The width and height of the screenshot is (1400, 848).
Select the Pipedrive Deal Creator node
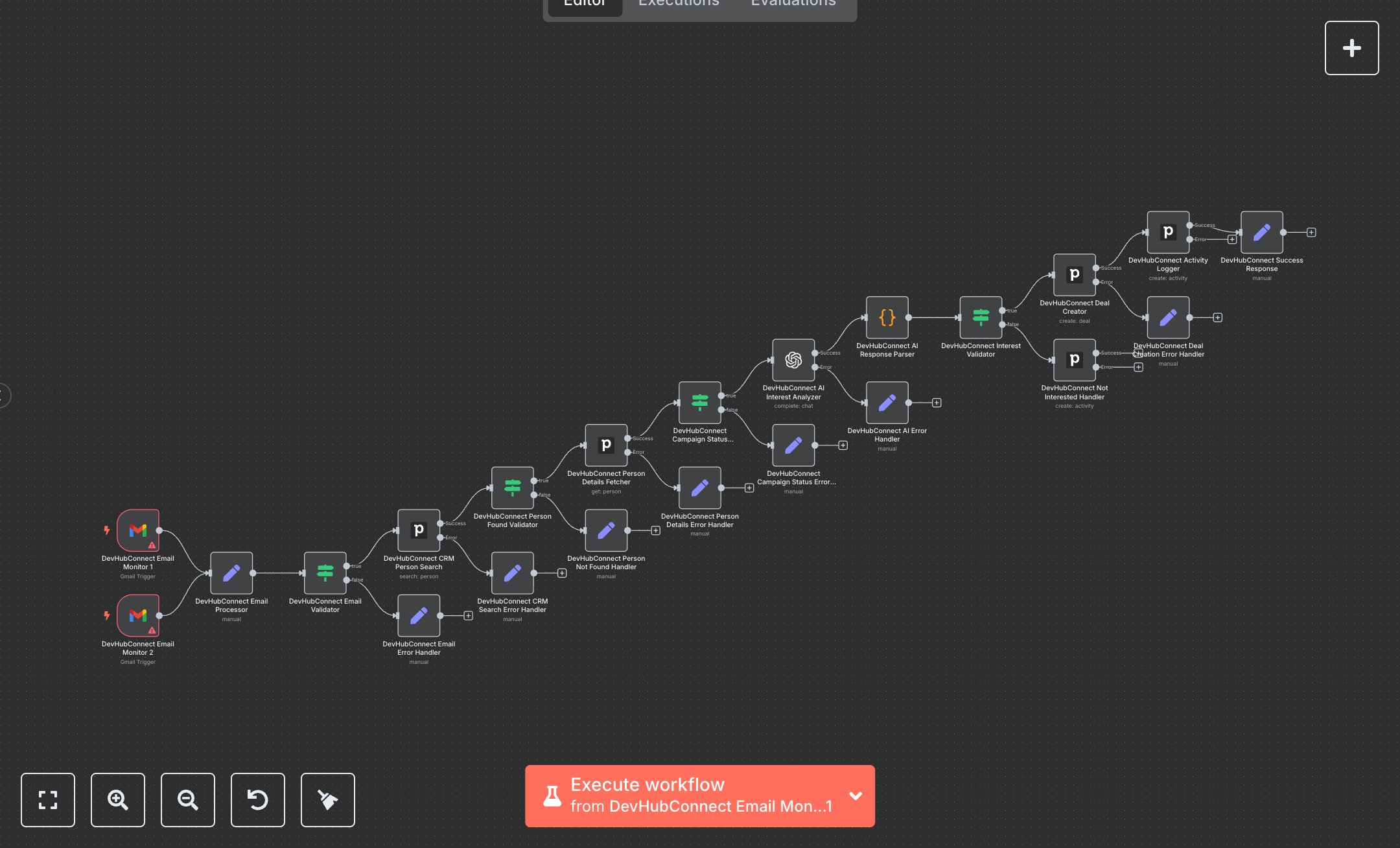[x=1074, y=275]
